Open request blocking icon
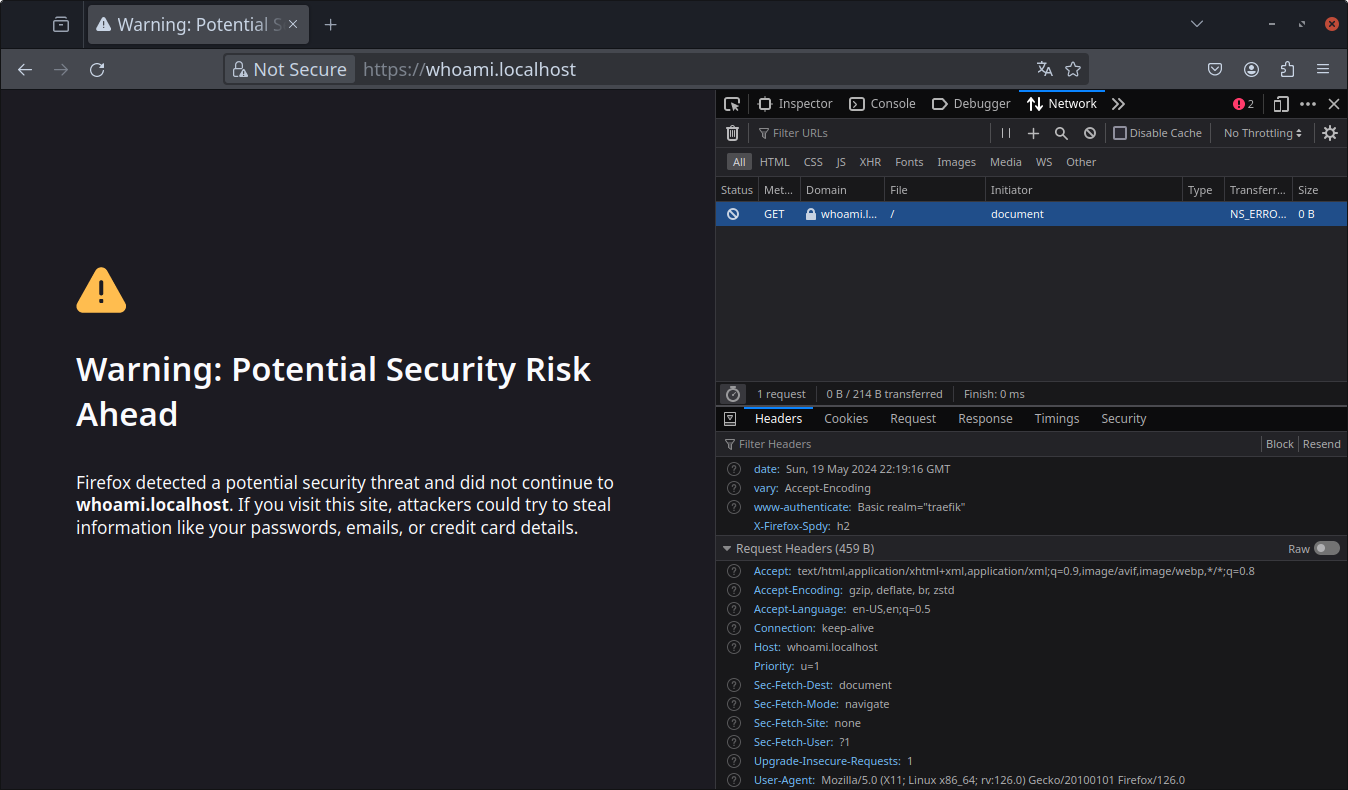1348x790 pixels. pos(1090,133)
